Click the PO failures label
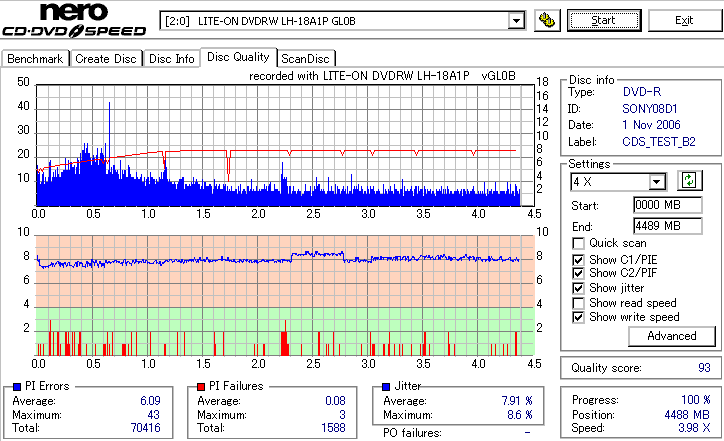This screenshot has height=441, width=724. point(412,433)
